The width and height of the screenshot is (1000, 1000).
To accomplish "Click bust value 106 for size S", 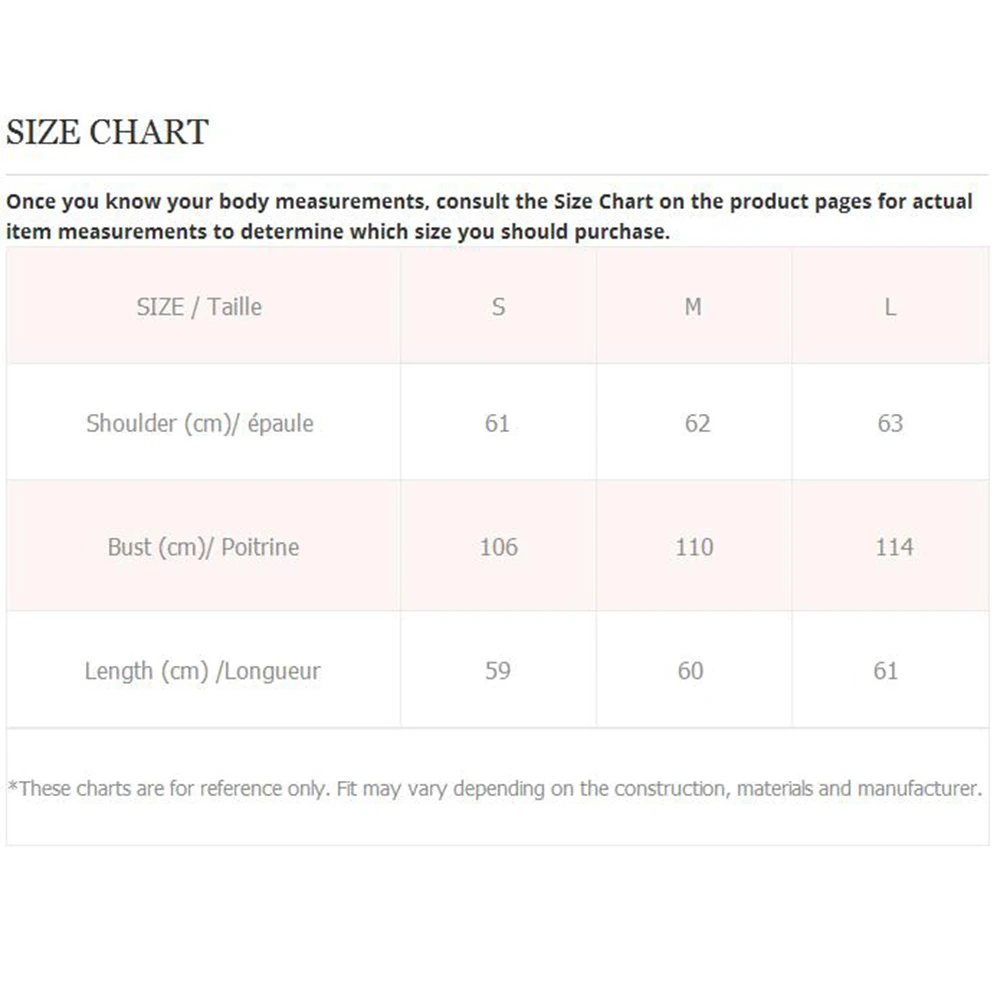I will 499,547.
